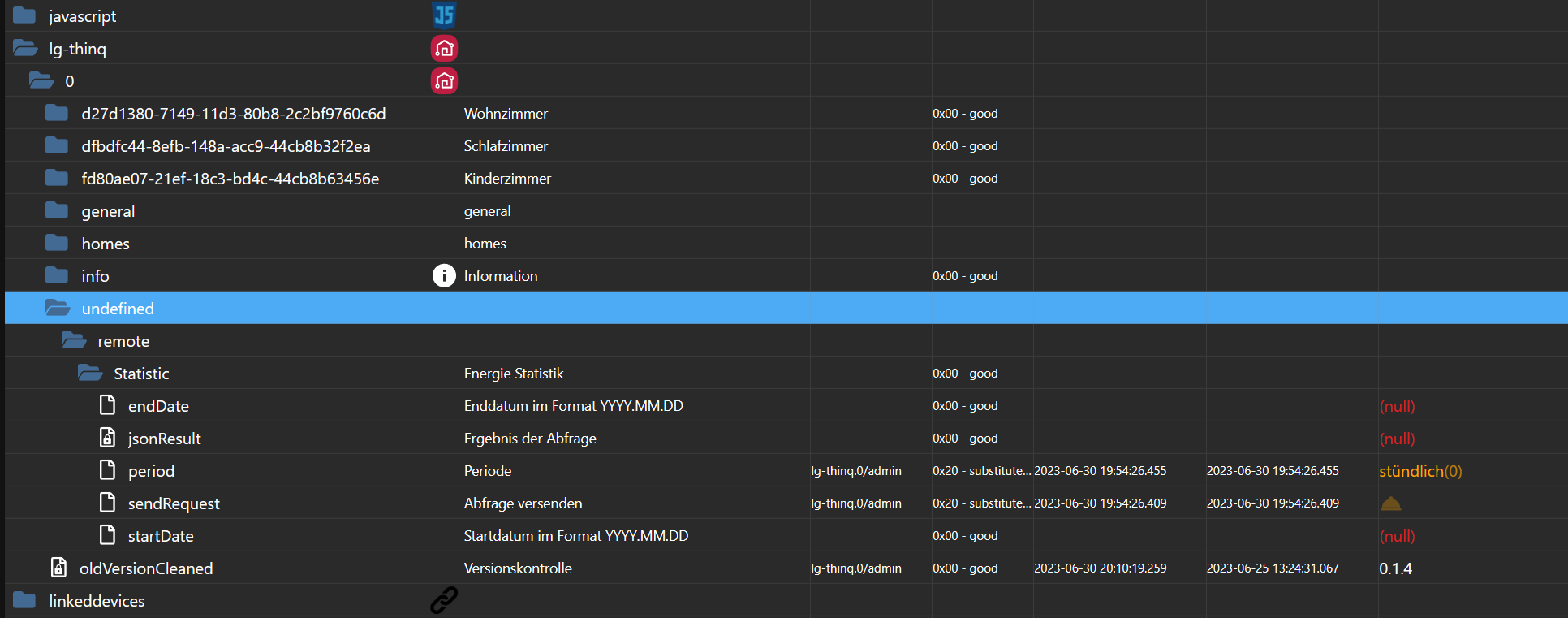Click the locked file icon of jsonResult
The image size is (1568, 618).
pyautogui.click(x=107, y=437)
